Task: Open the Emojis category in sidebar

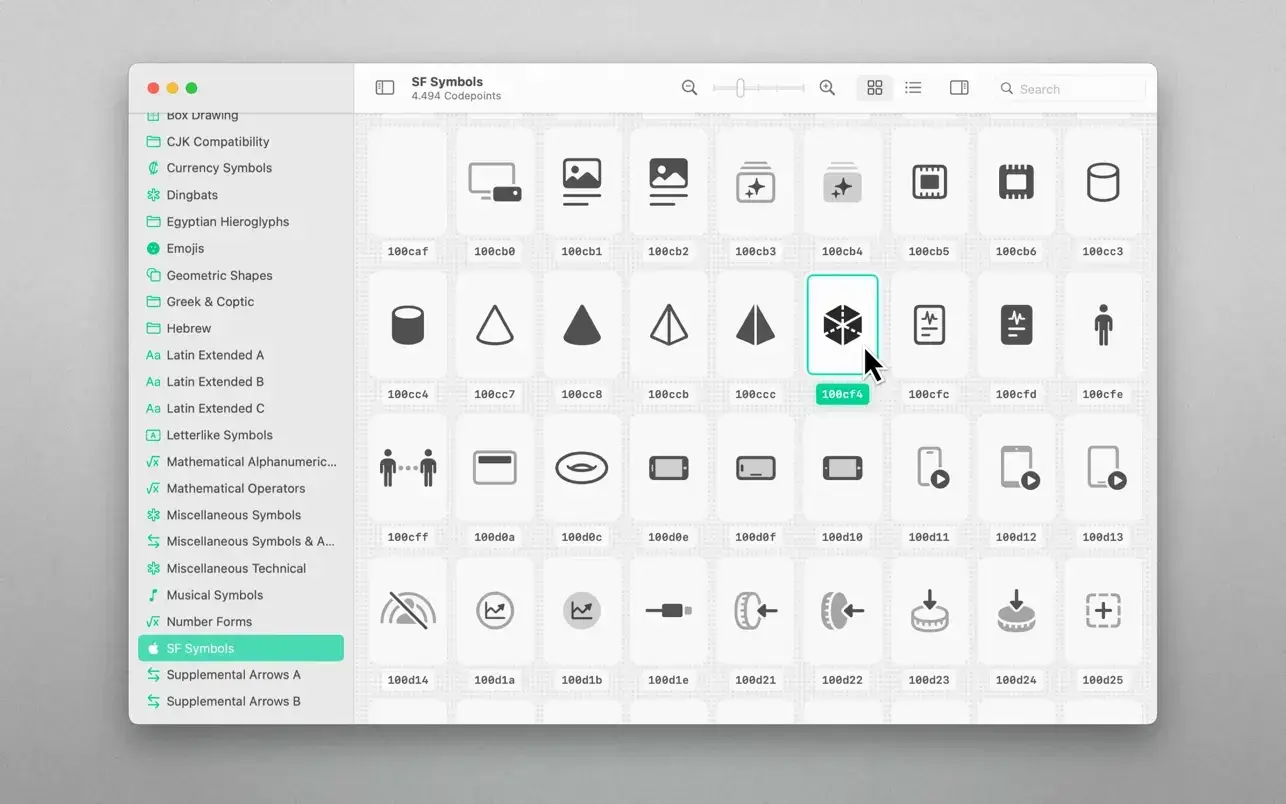Action: click(x=185, y=248)
